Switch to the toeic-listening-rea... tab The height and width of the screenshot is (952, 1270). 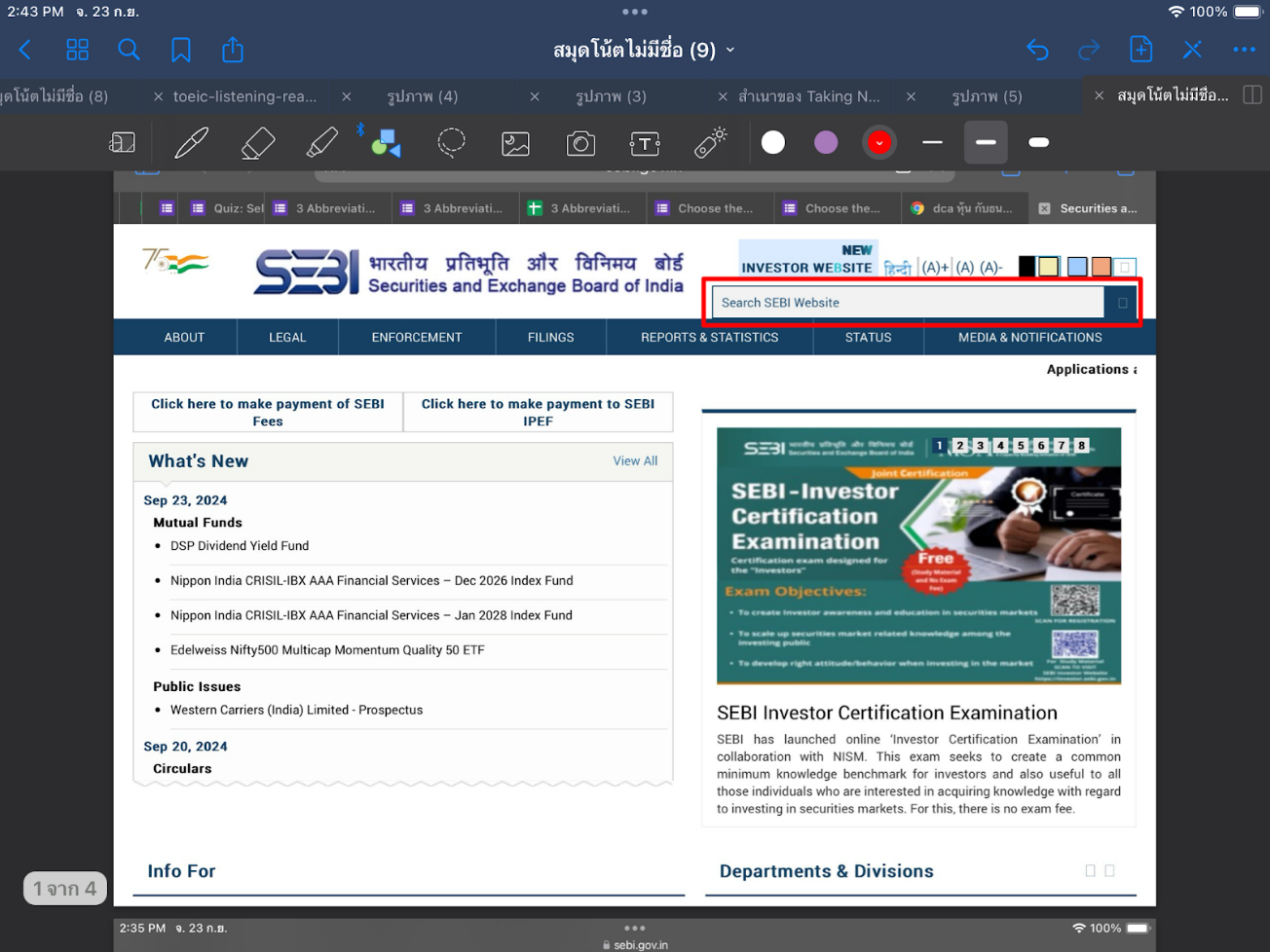click(244, 96)
